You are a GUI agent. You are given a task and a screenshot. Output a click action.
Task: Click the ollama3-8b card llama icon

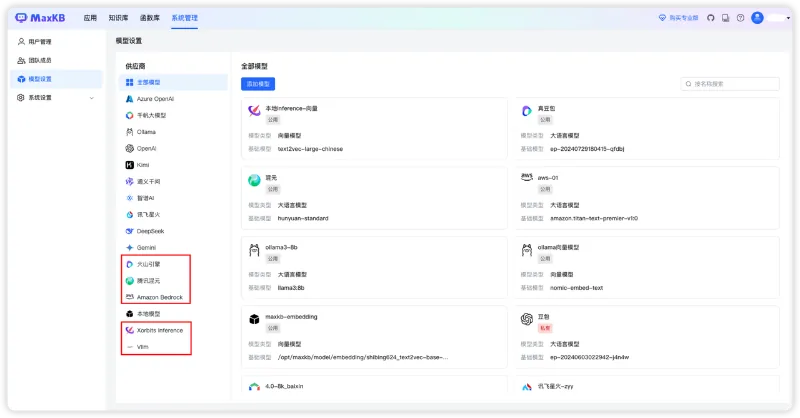point(254,250)
